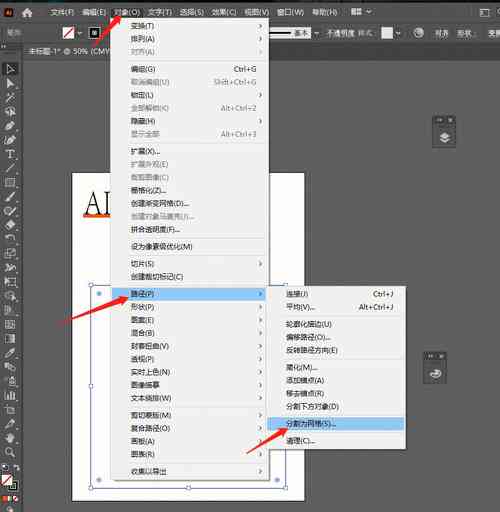Select the Paintbrush tool
Viewport: 500px width, 512px height.
[10, 197]
